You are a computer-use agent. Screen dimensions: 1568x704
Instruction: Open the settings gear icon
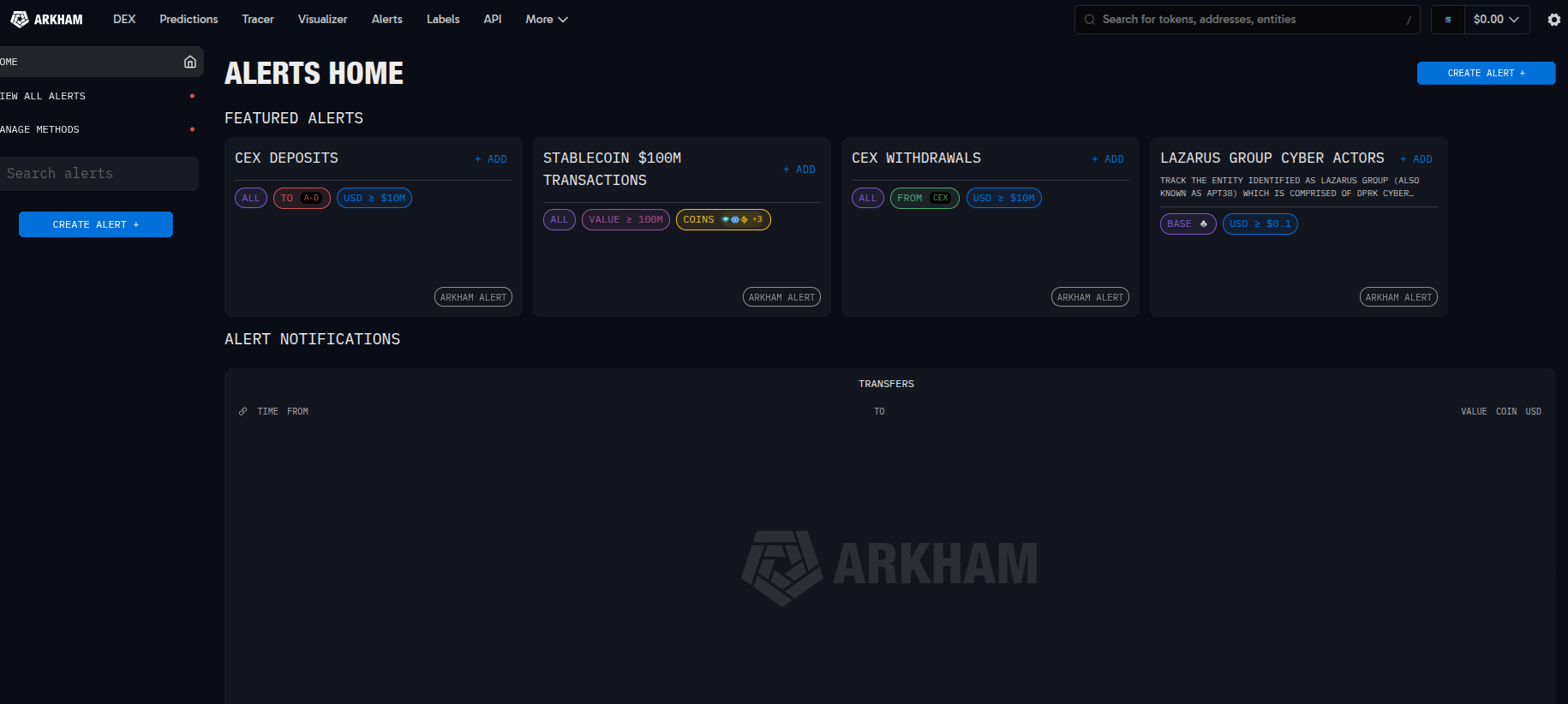tap(1553, 20)
